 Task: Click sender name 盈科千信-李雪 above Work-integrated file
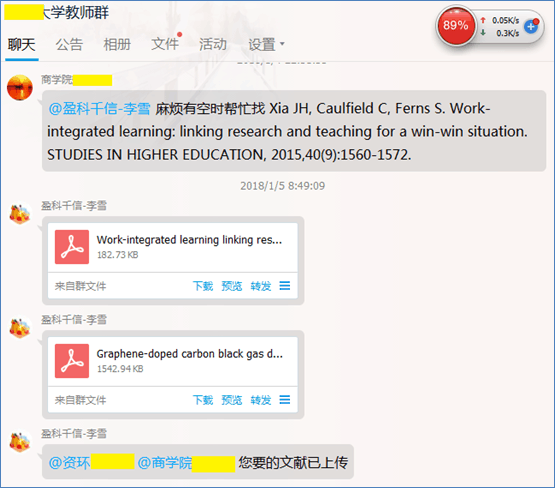click(x=74, y=206)
